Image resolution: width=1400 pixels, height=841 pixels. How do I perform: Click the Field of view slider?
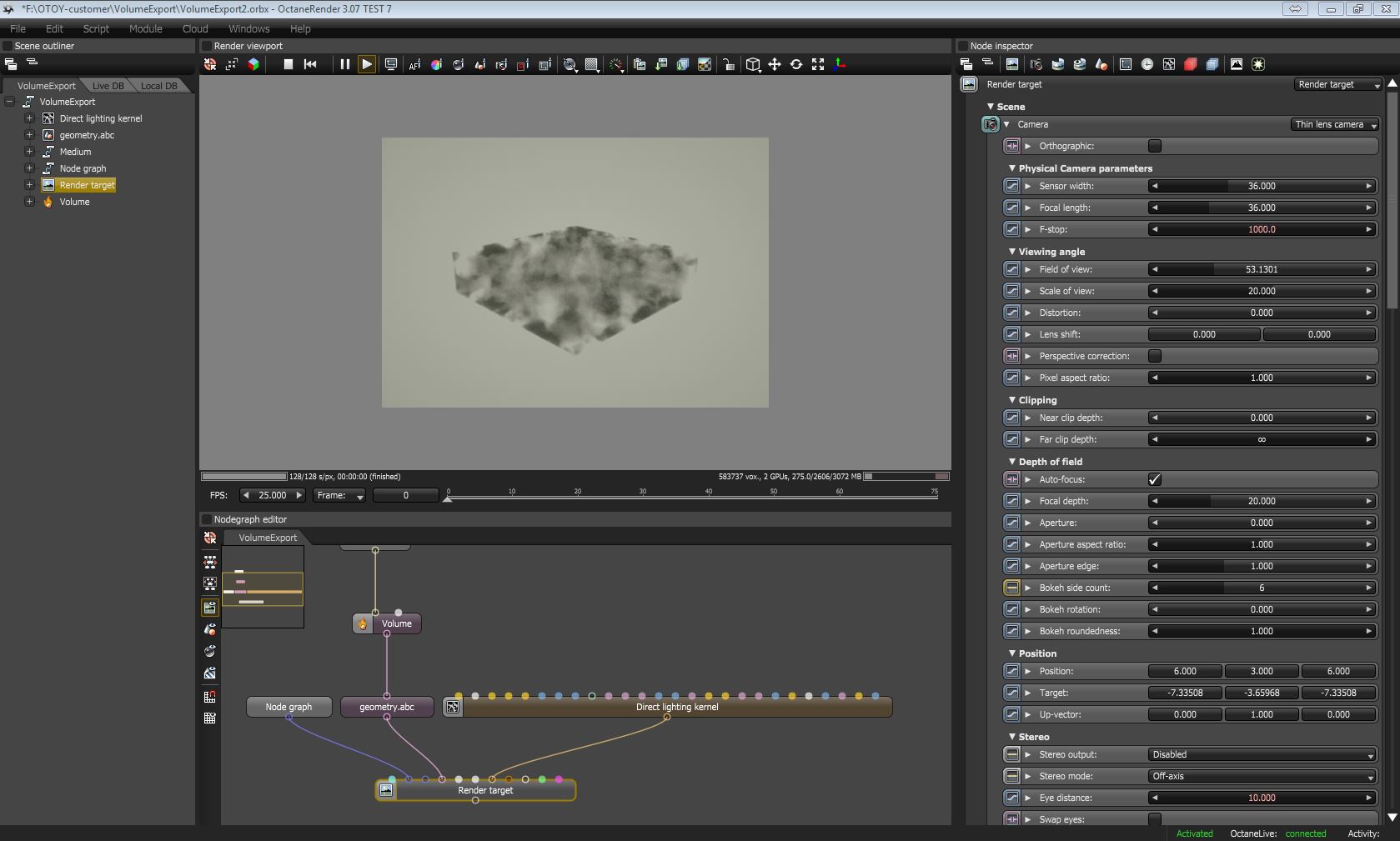pyautogui.click(x=1262, y=269)
